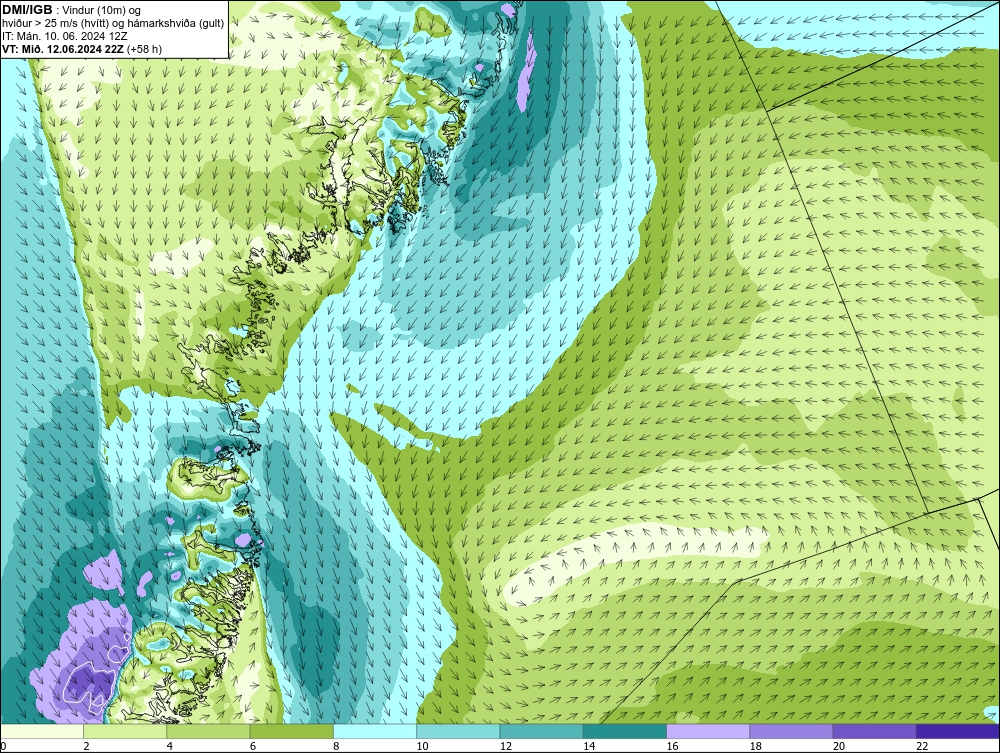Click the legend scale value 18
Viewport: 1000px width, 753px height.
tap(755, 747)
